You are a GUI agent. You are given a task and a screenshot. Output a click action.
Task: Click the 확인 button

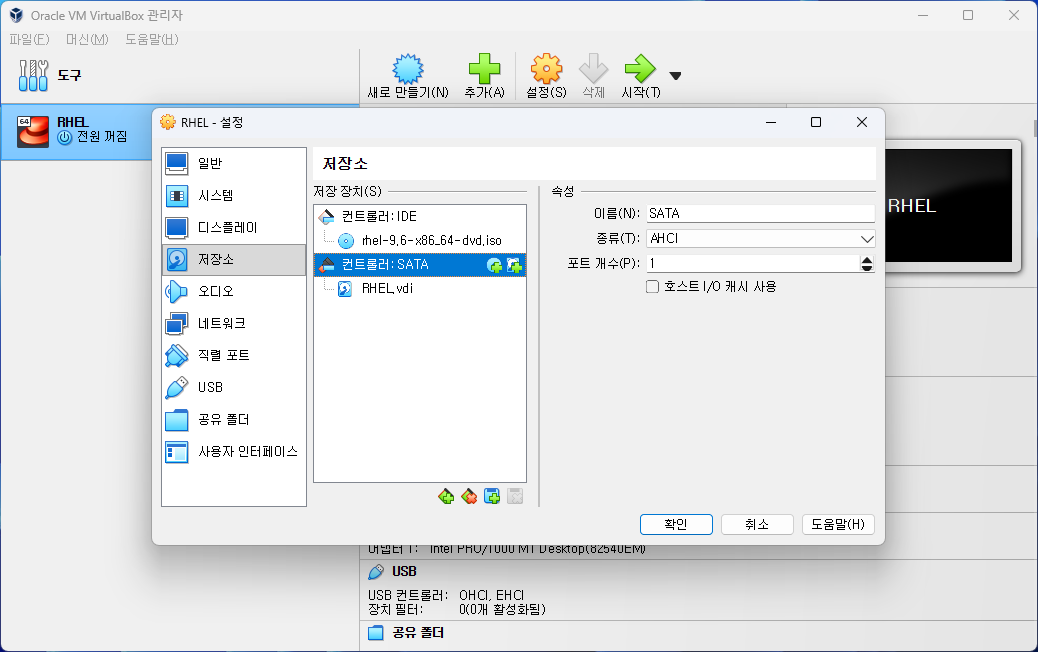click(x=676, y=524)
